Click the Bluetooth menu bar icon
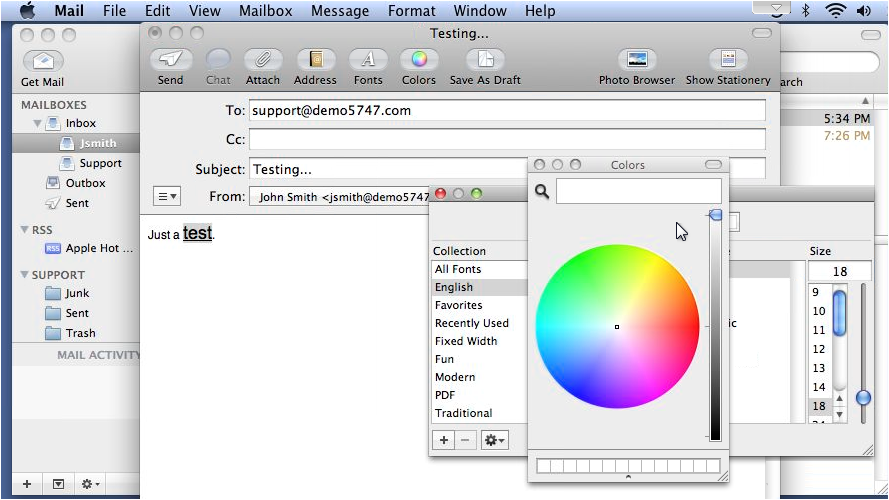Viewport: 889px width, 500px height. tap(805, 10)
